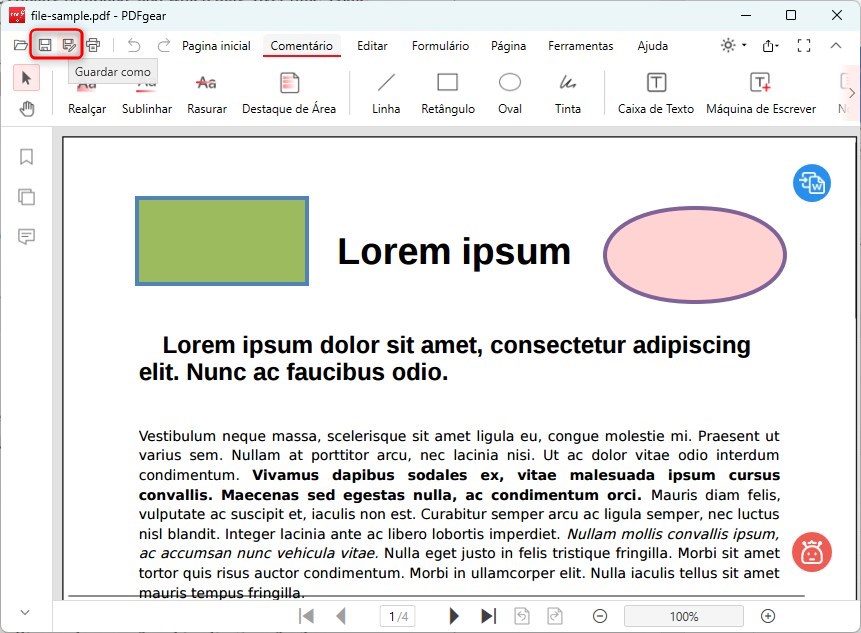
Task: Collapse the ribbon with the chevron
Action: 836,45
